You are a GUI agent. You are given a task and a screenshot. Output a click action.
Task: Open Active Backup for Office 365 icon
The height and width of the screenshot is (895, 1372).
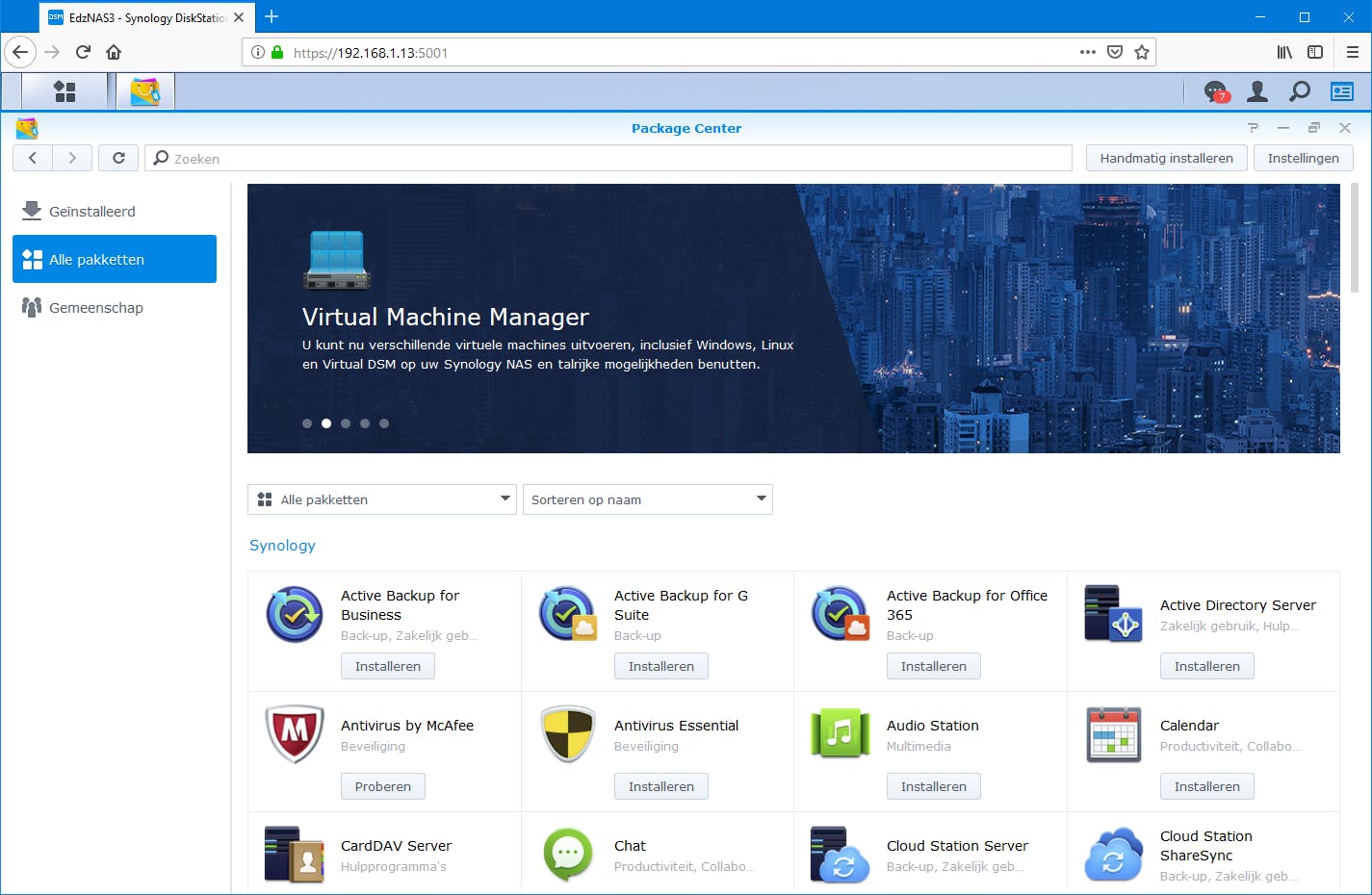841,614
